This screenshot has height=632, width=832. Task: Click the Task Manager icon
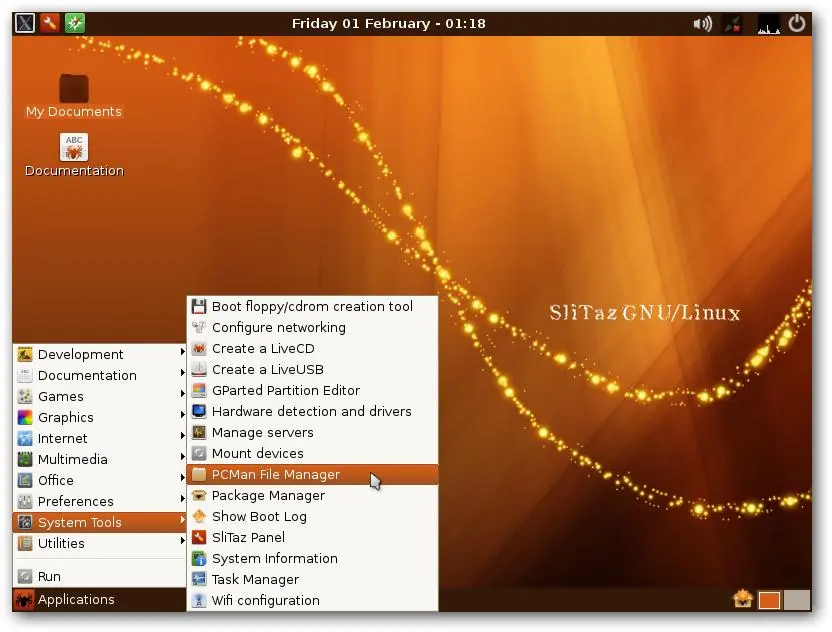click(199, 579)
